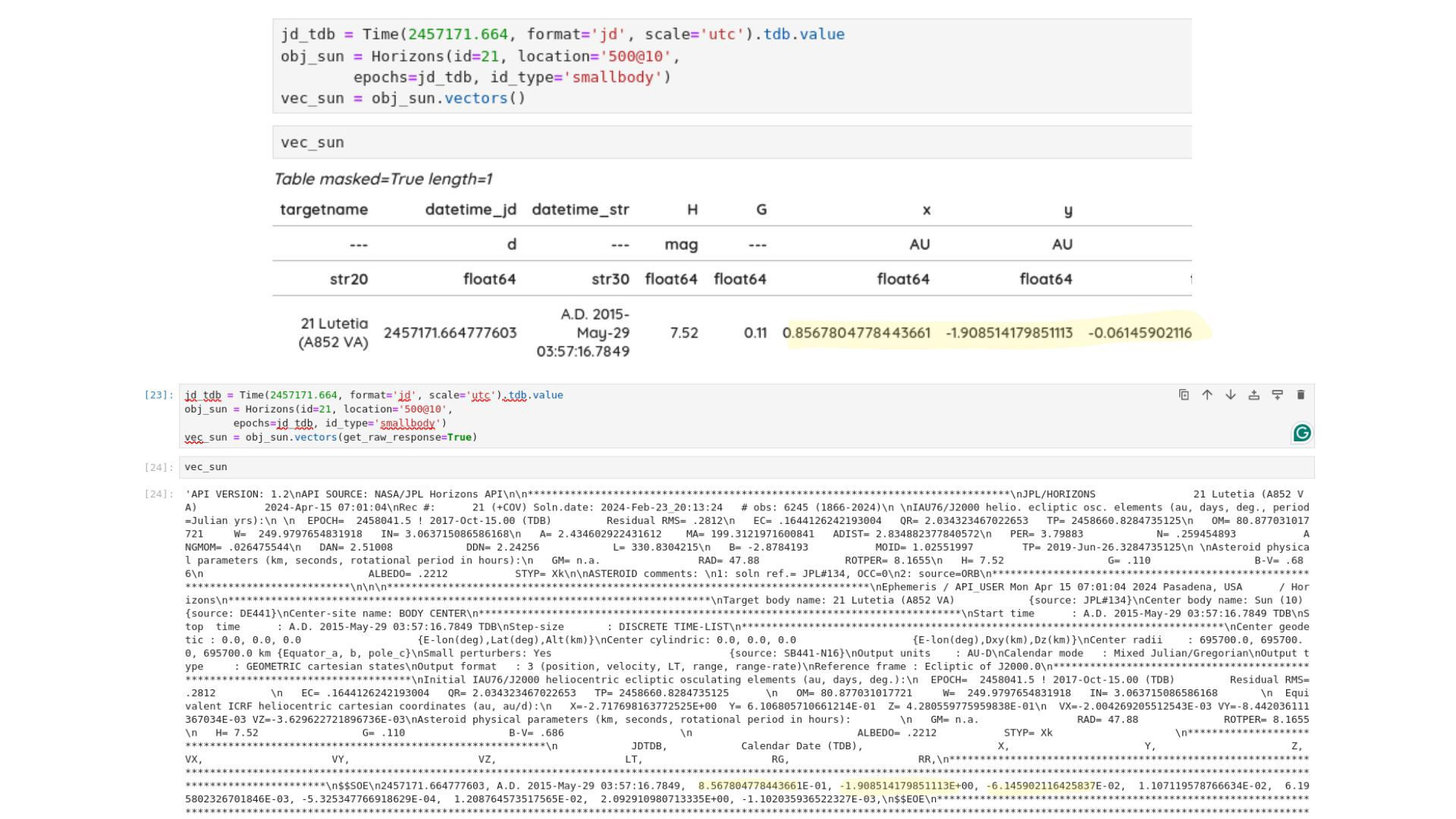The height and width of the screenshot is (819, 1456).
Task: Click the raw API response output text
Action: point(747,652)
